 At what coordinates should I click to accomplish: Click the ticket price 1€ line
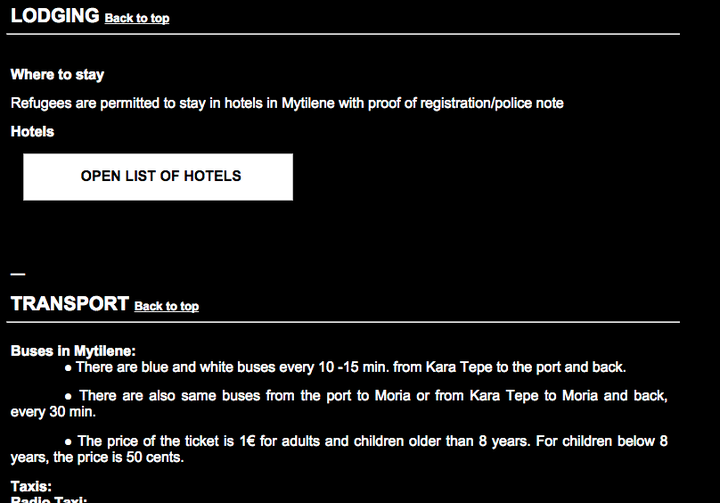point(339,449)
